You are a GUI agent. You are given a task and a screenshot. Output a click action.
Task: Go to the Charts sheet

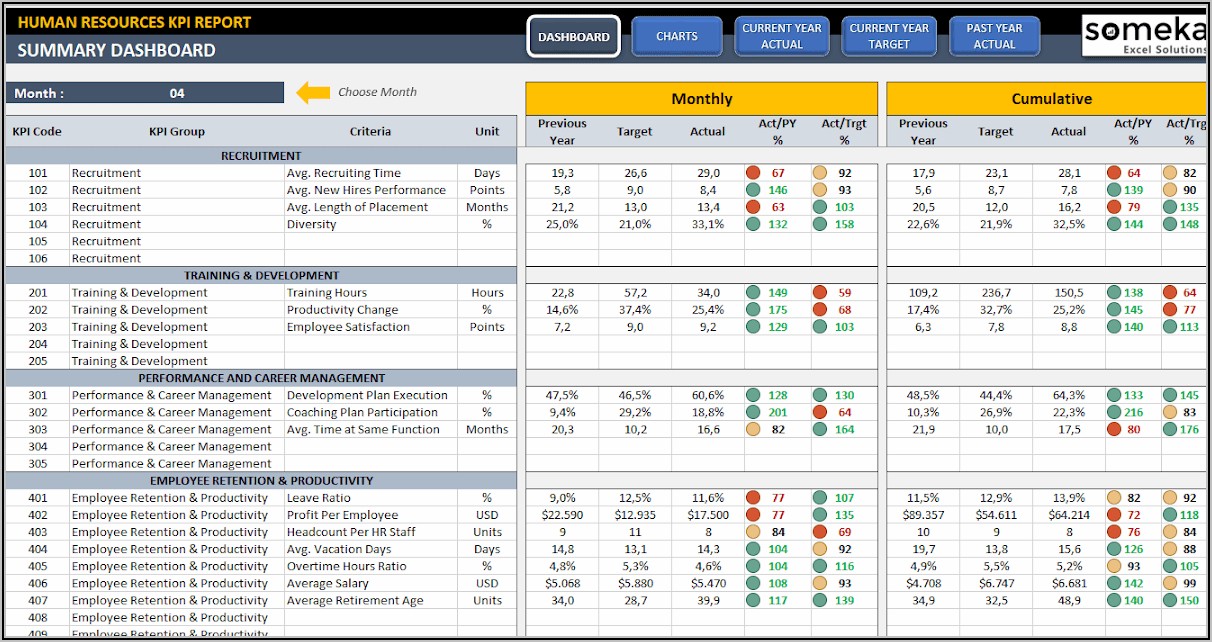coord(677,37)
